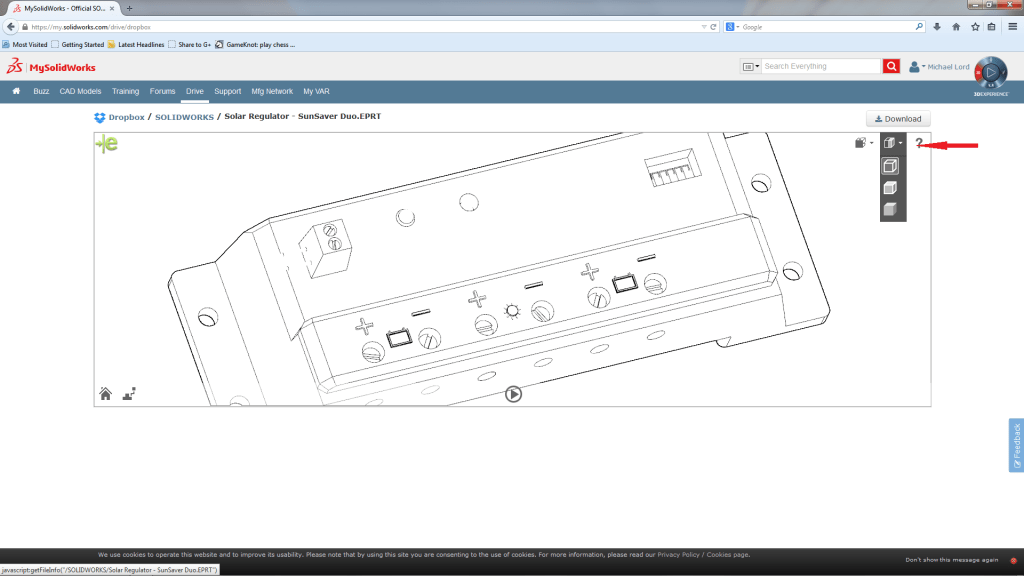The height and width of the screenshot is (576, 1024).
Task: Follow the SOLIDWORKS breadcrumb link
Action: [184, 117]
